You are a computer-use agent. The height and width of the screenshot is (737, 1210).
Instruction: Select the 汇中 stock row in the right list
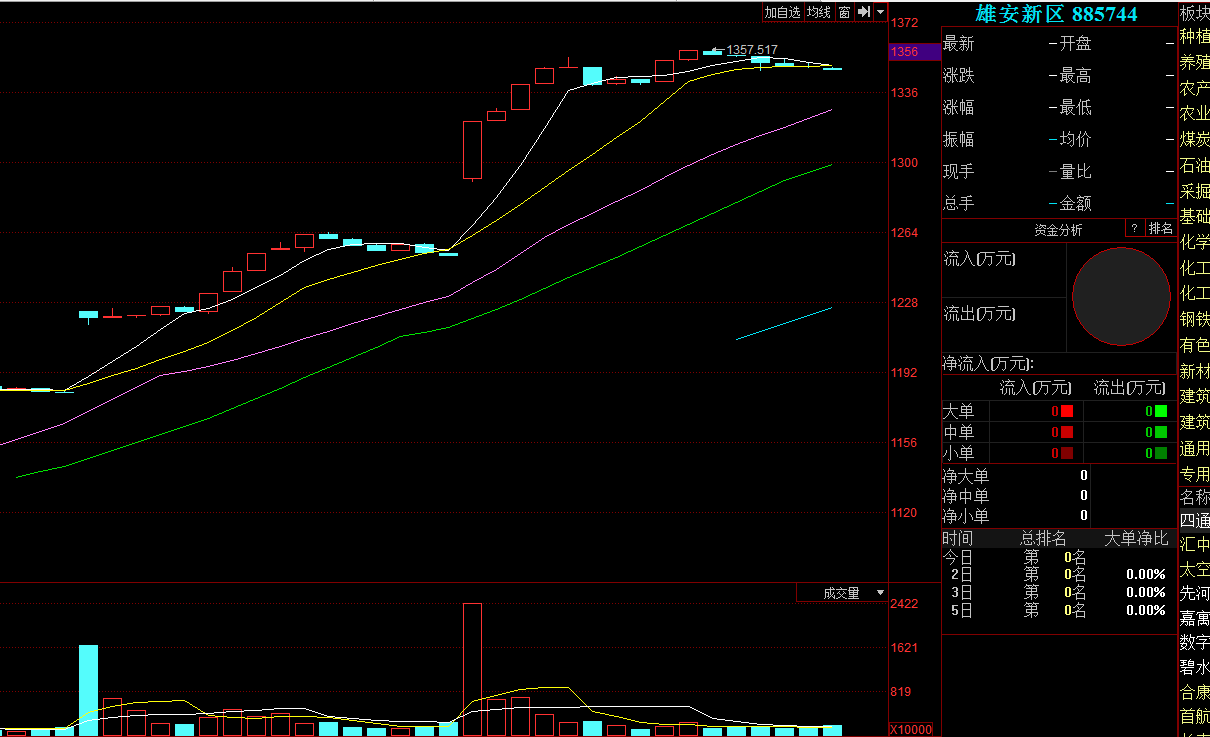(1195, 545)
